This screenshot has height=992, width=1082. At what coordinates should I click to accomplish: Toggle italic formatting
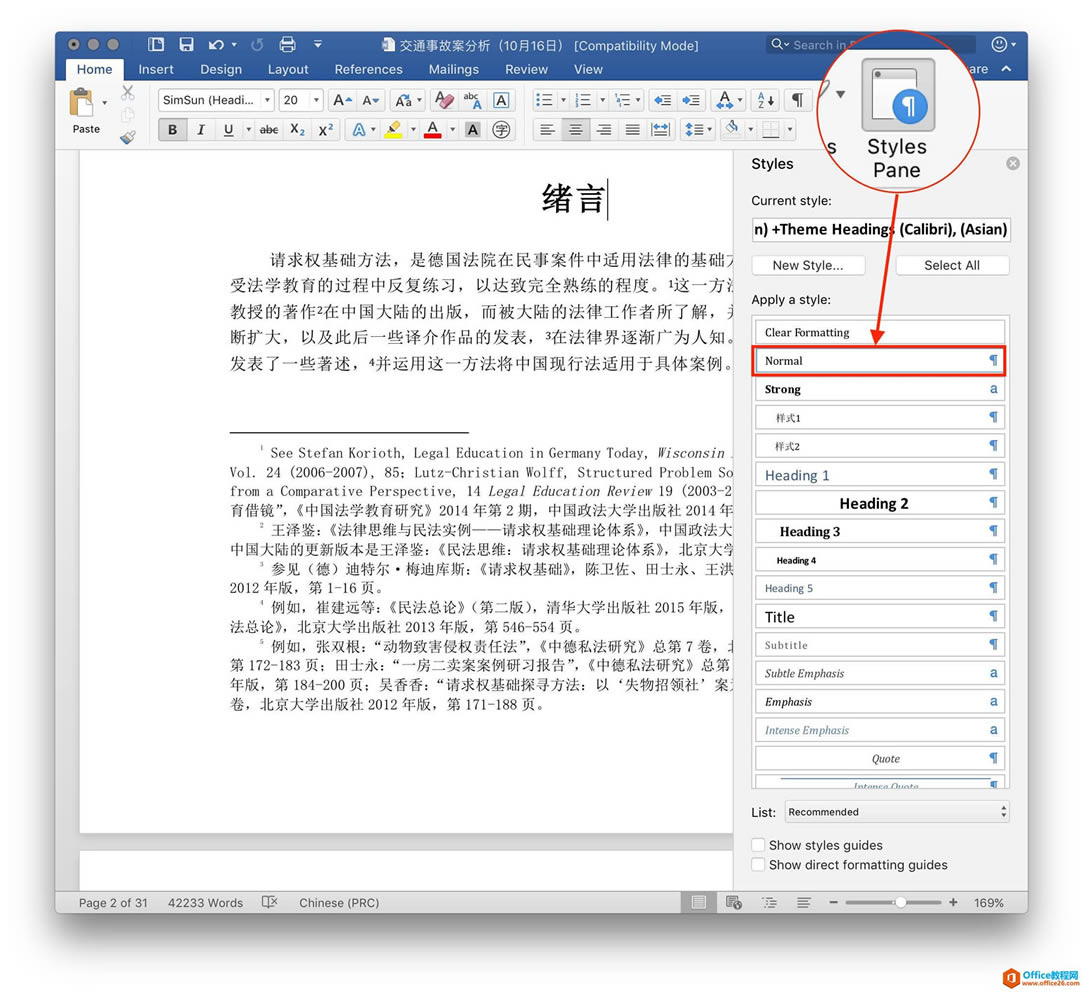coord(201,130)
